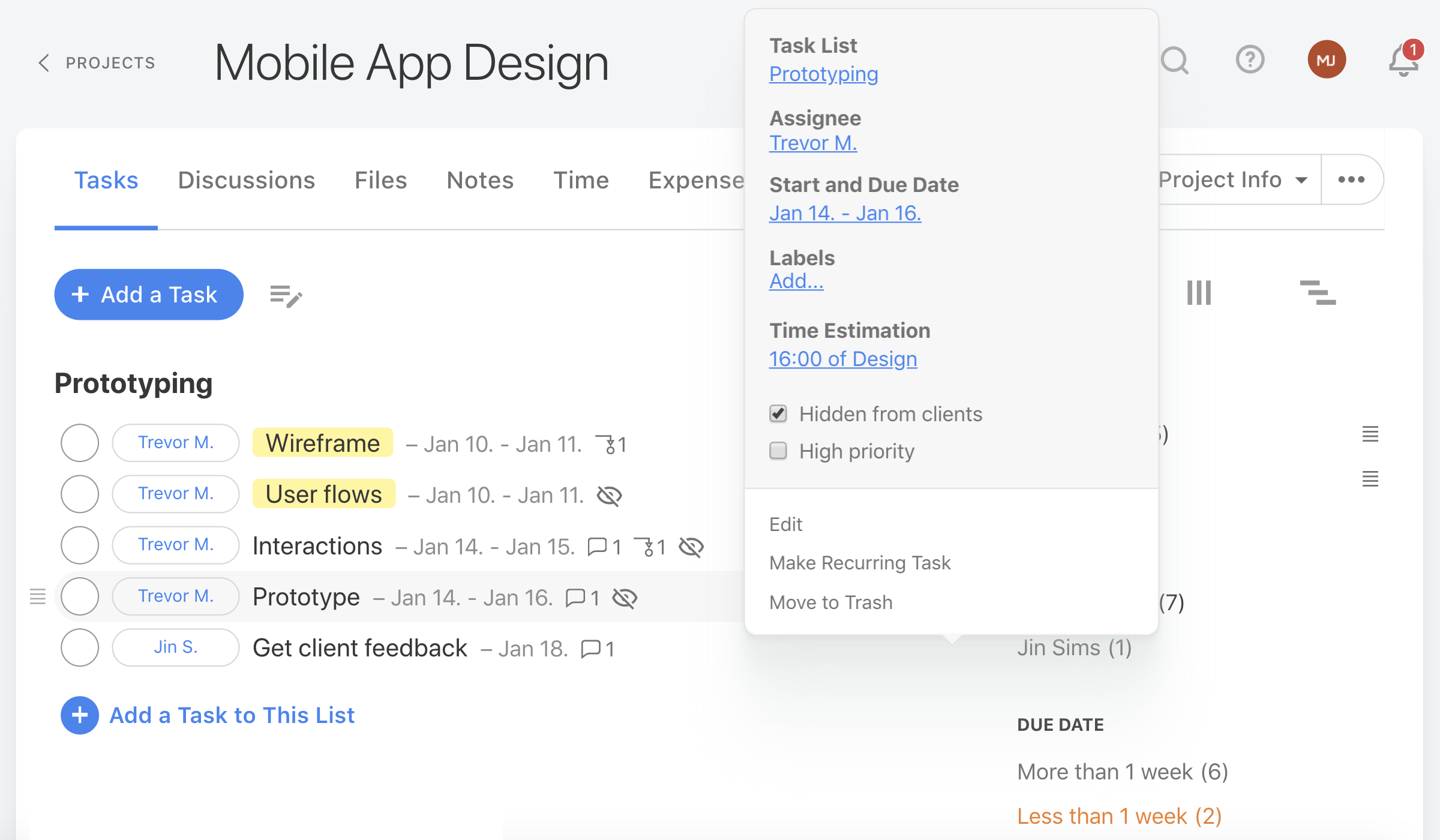
Task: Open the search magnifier icon
Action: click(1174, 60)
